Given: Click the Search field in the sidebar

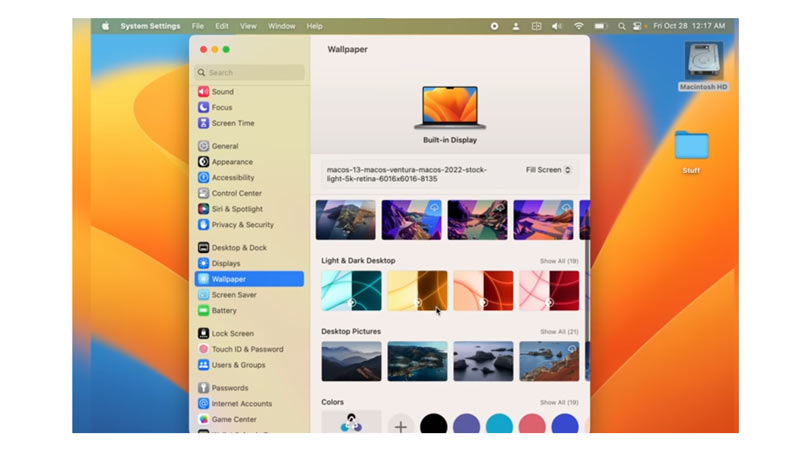Looking at the screenshot, I should 249,72.
